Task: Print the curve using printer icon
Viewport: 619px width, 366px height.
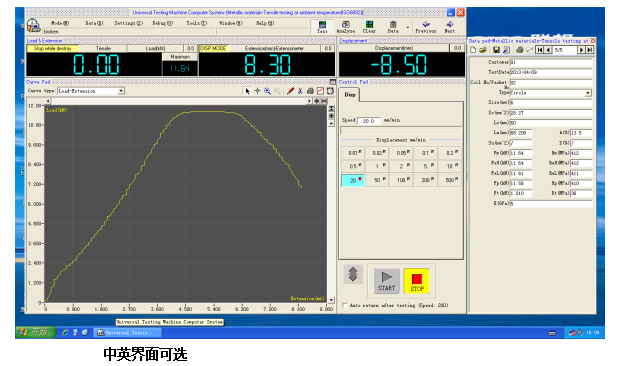Action: click(310, 91)
